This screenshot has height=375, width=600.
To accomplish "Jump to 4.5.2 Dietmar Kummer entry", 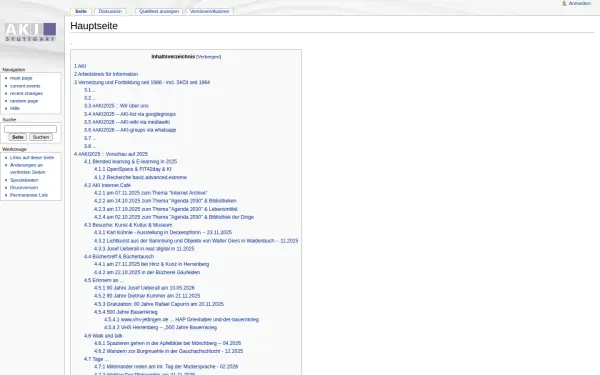I will (x=147, y=296).
